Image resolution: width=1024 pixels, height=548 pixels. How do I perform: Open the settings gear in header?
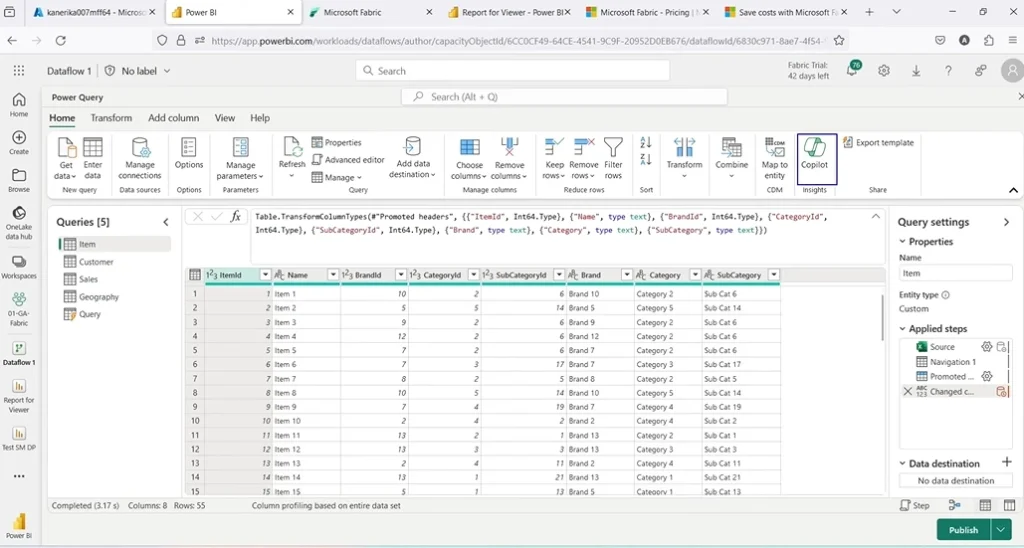[884, 71]
